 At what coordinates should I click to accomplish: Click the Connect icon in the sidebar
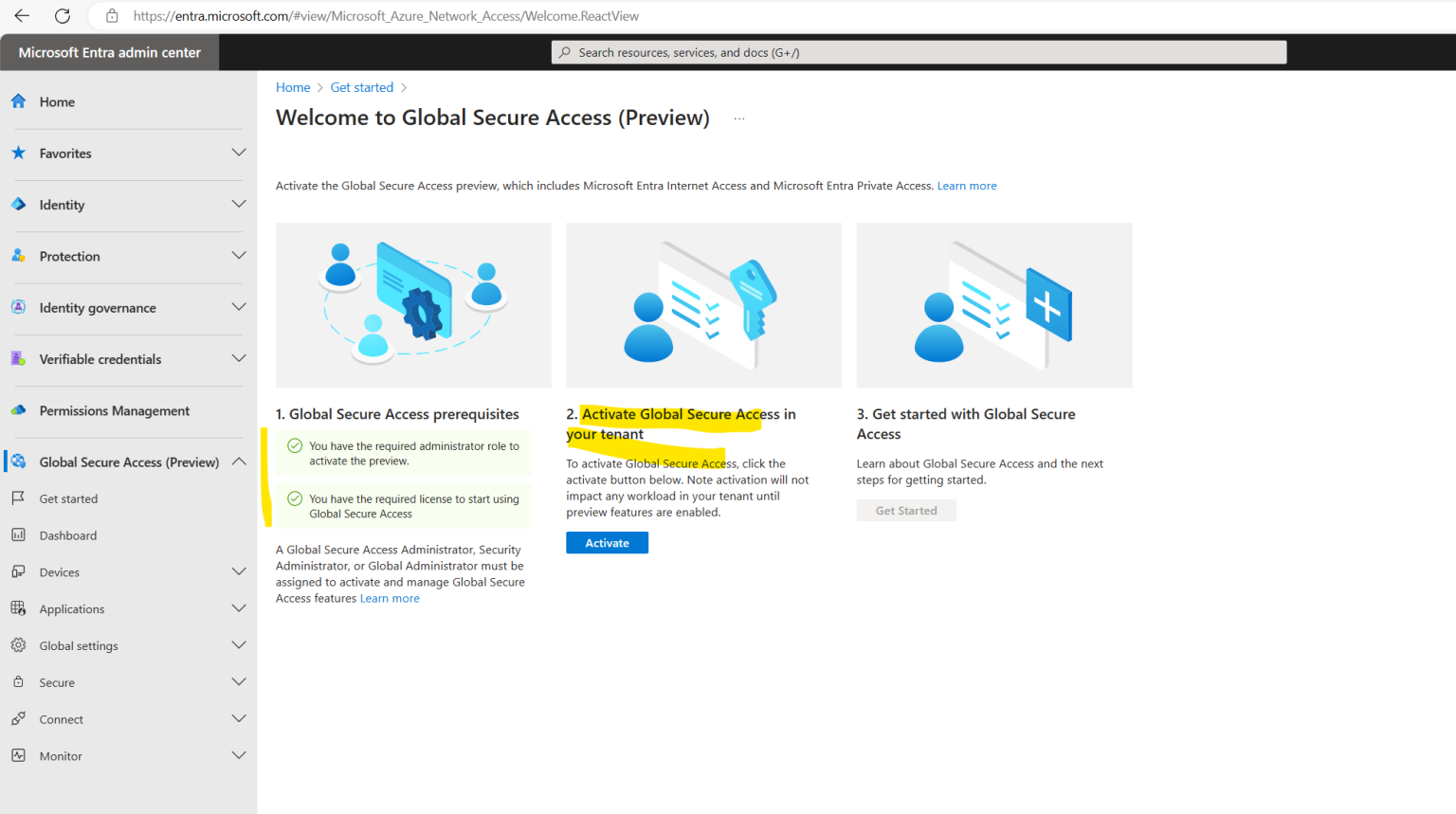tap(18, 718)
